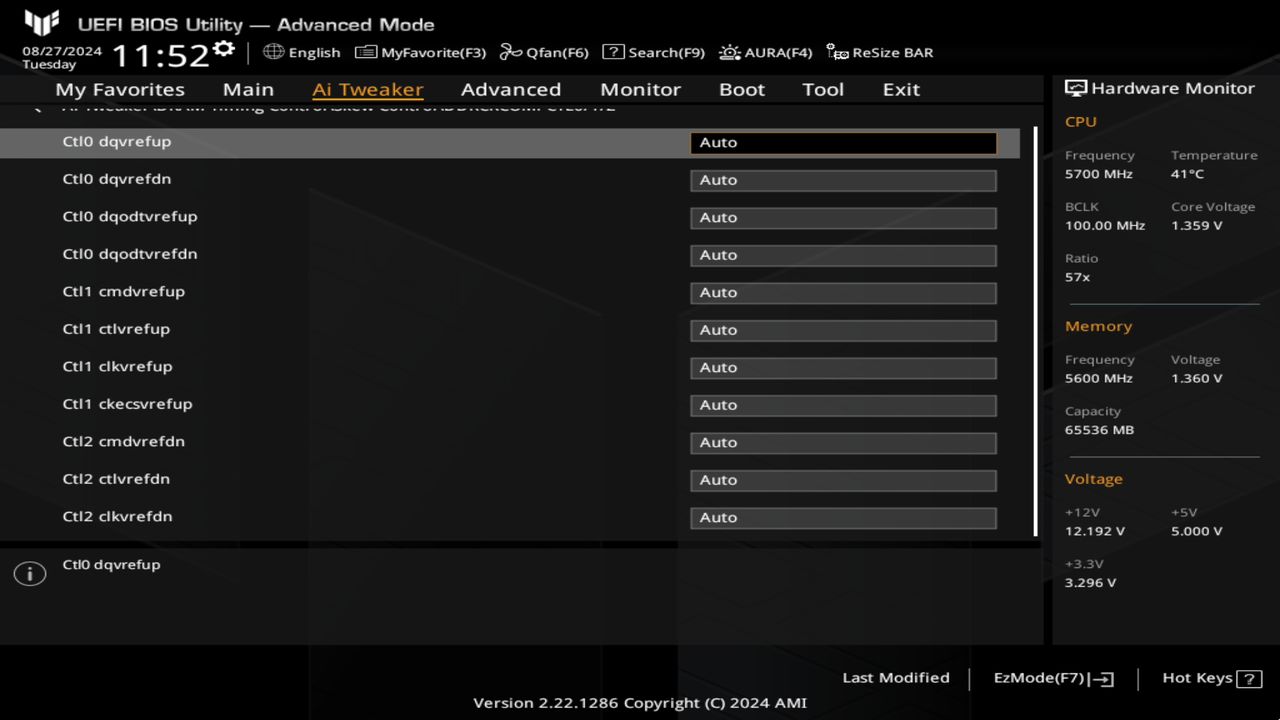Select the Ctl1 ctlvrefup row label
This screenshot has width=1280, height=720.
pyautogui.click(x=116, y=329)
